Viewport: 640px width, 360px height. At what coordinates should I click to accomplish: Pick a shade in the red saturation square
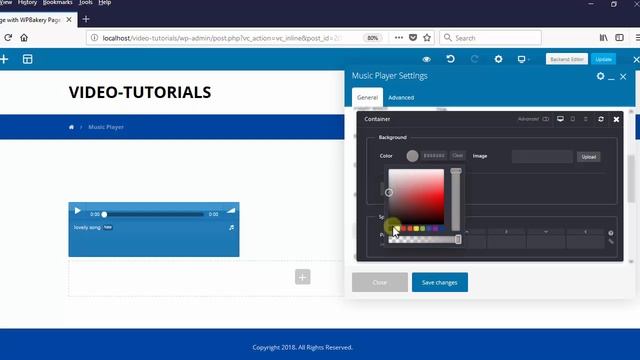pos(416,196)
